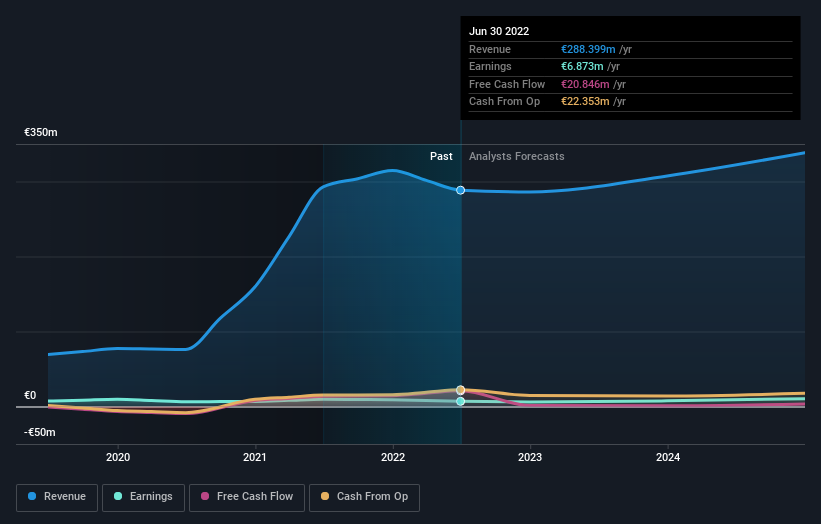Click the Earnings row label in tooltip
Screen dimensions: 821x524
point(490,66)
